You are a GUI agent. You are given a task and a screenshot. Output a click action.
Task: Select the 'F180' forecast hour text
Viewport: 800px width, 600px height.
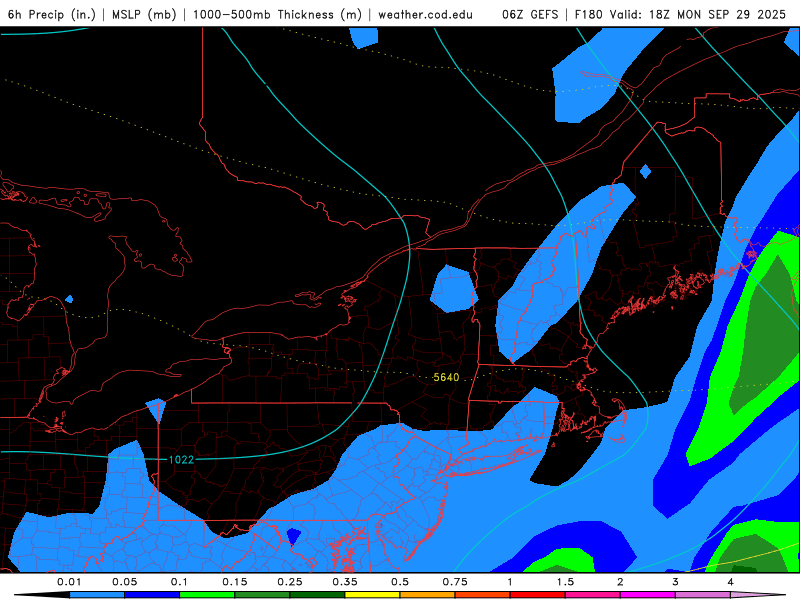click(x=589, y=14)
